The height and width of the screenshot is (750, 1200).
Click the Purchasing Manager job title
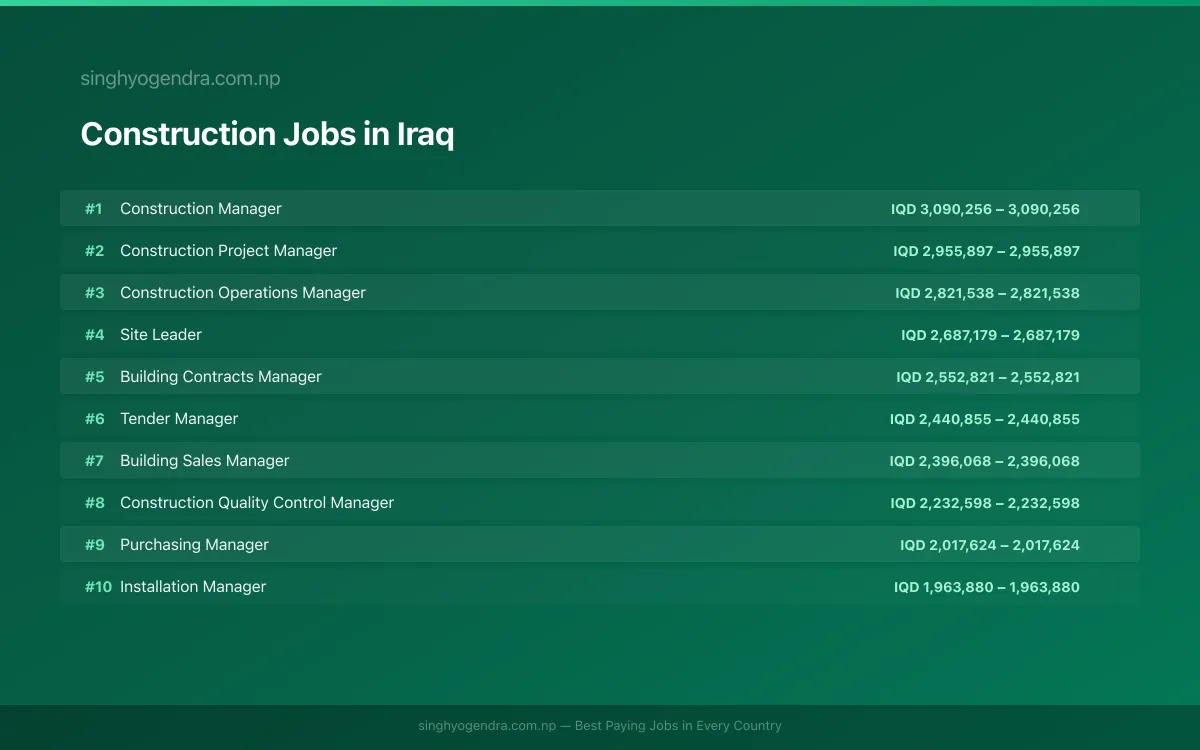[x=194, y=545]
